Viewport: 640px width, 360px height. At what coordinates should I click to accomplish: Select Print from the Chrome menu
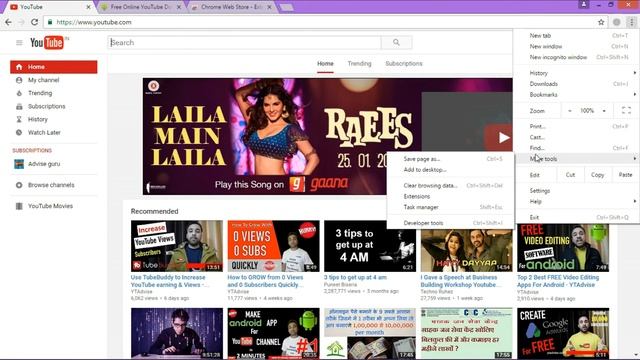[x=576, y=127]
